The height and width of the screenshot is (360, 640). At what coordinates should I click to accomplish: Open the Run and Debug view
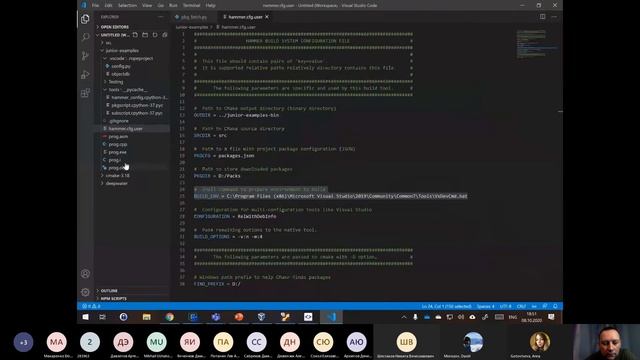pyautogui.click(x=85, y=74)
